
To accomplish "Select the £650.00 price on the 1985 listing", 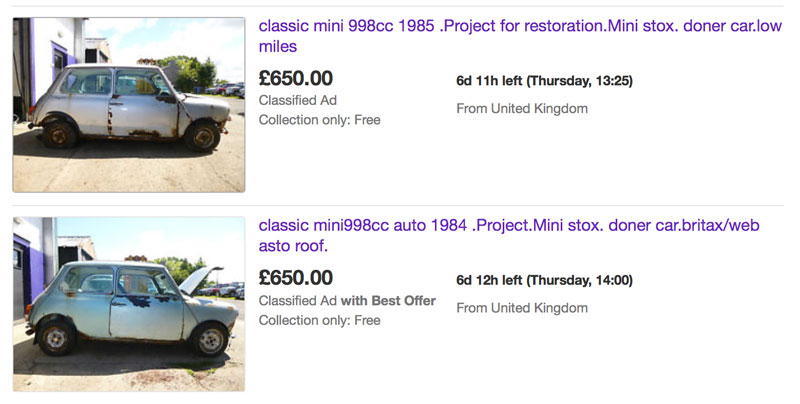I will point(295,78).
